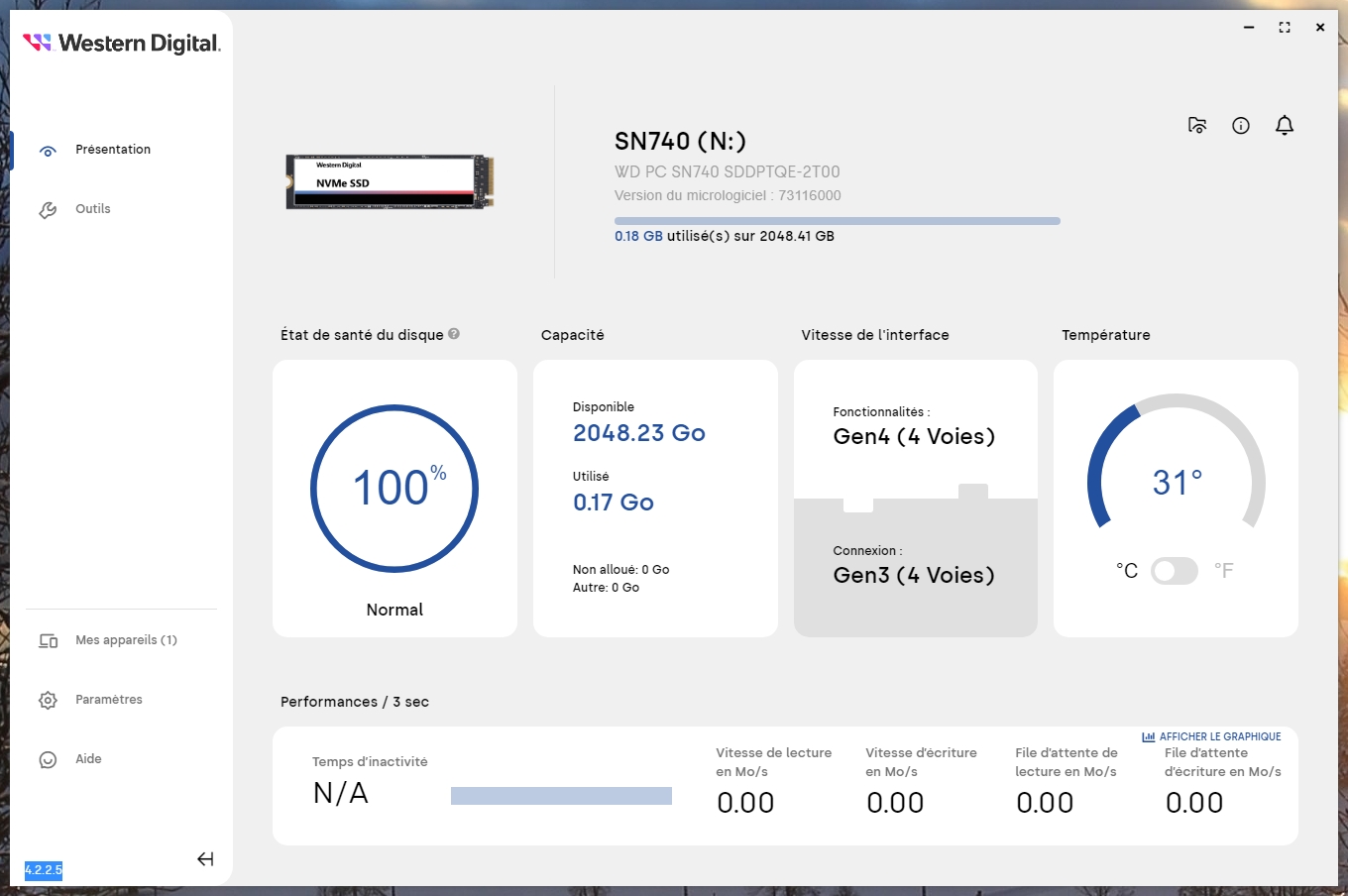Click the Western Digital logo

click(x=121, y=43)
